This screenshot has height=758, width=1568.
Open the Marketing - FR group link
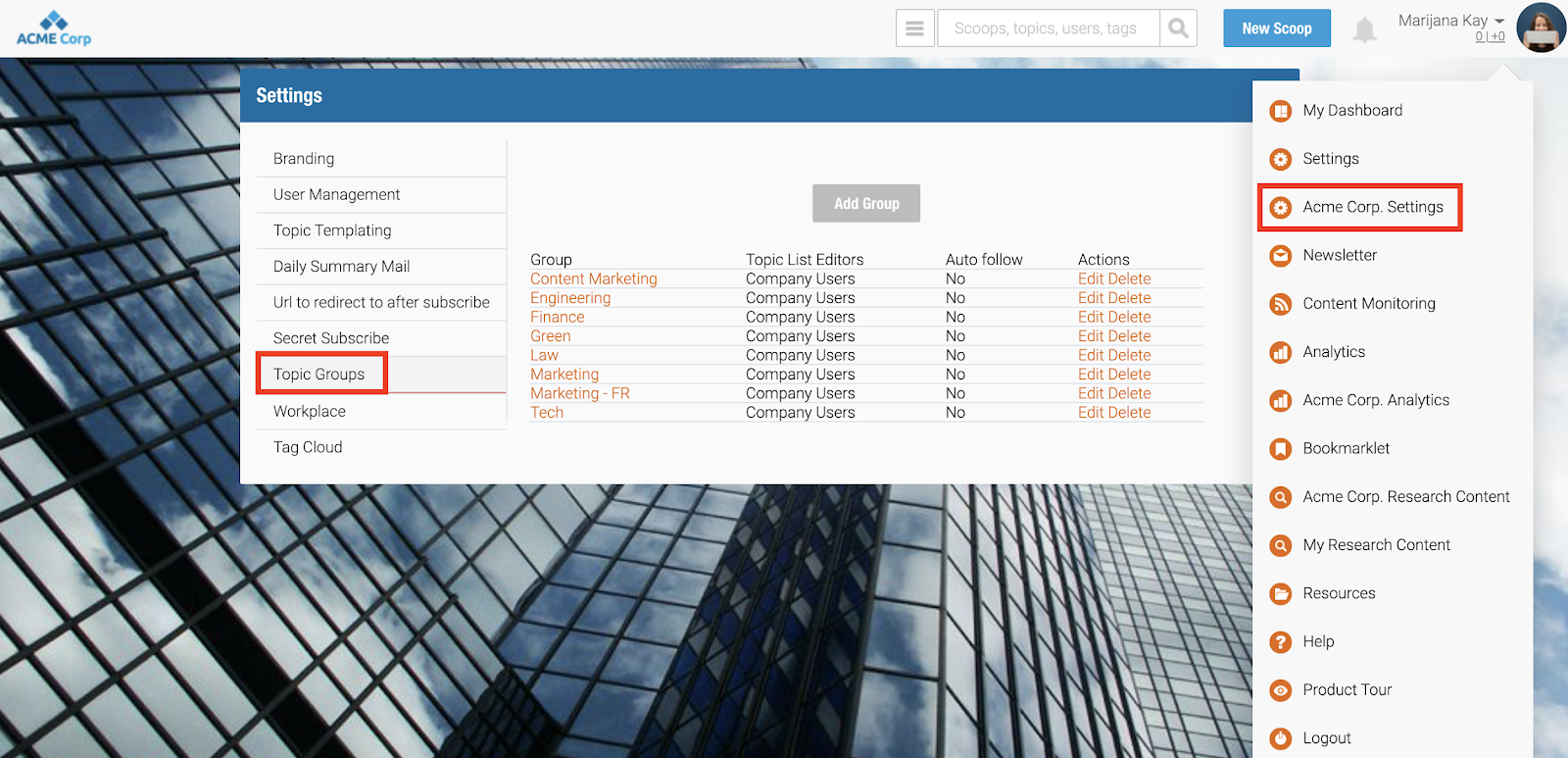(580, 394)
